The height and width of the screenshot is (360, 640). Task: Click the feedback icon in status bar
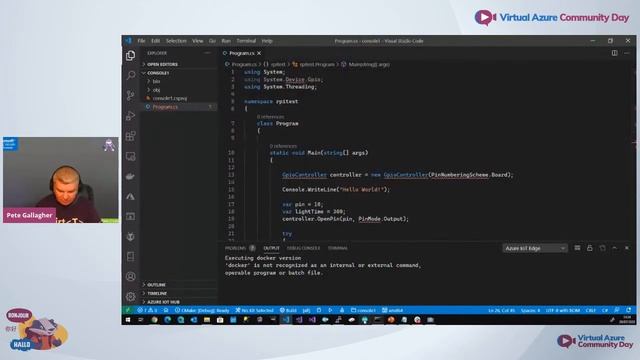click(617, 310)
